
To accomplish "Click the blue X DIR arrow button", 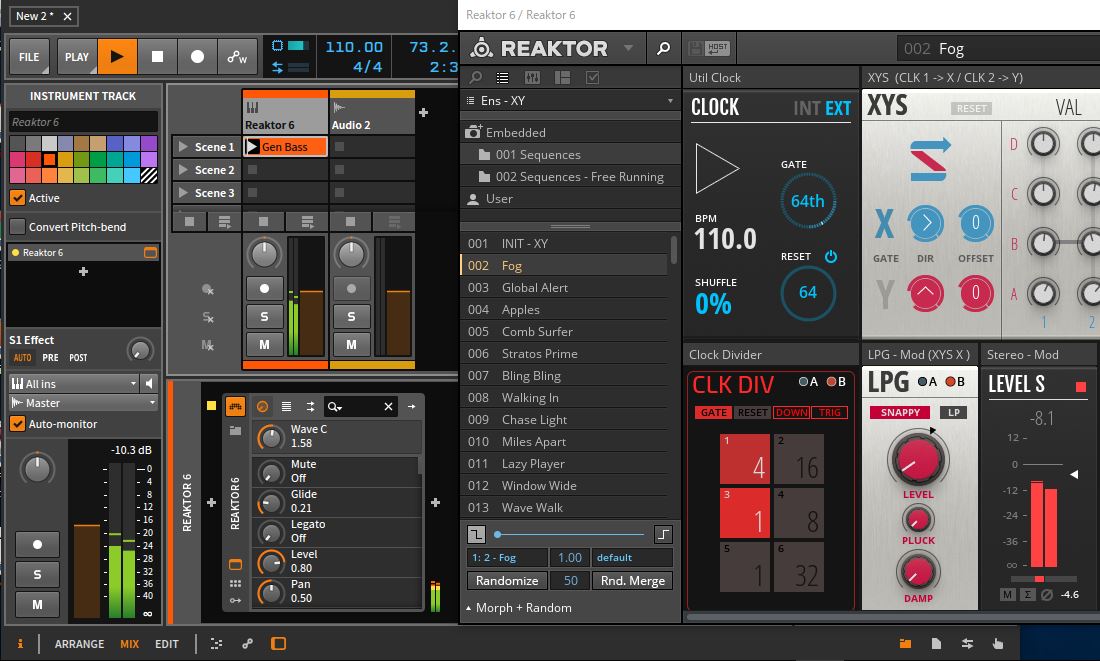I will [x=925, y=224].
